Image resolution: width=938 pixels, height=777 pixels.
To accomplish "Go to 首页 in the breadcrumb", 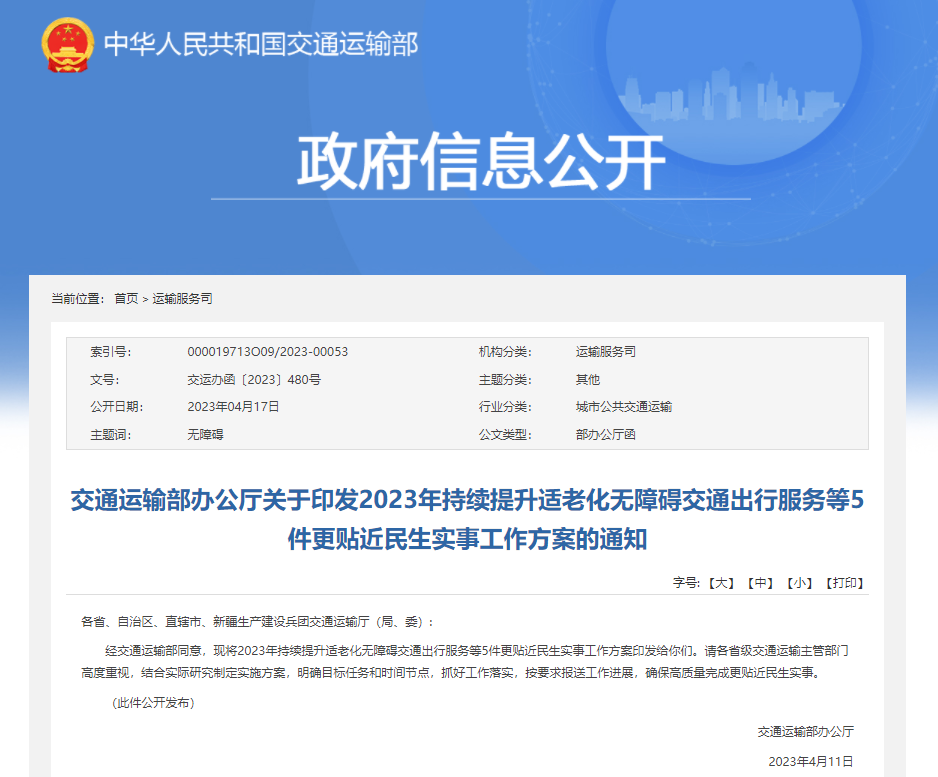I will pos(126,299).
